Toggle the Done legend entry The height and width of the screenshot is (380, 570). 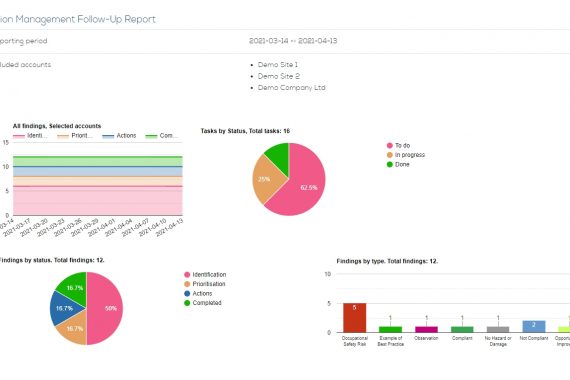[x=398, y=164]
